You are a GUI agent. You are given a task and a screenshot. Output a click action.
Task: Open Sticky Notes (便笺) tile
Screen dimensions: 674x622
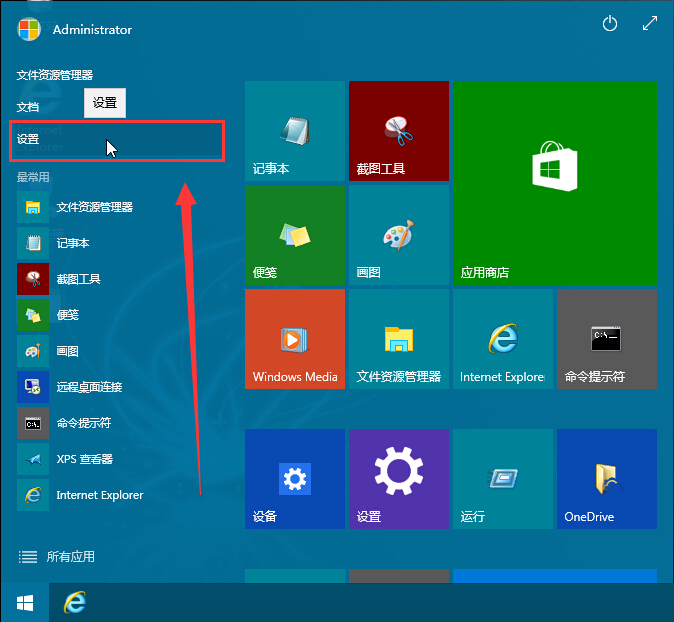pos(294,235)
